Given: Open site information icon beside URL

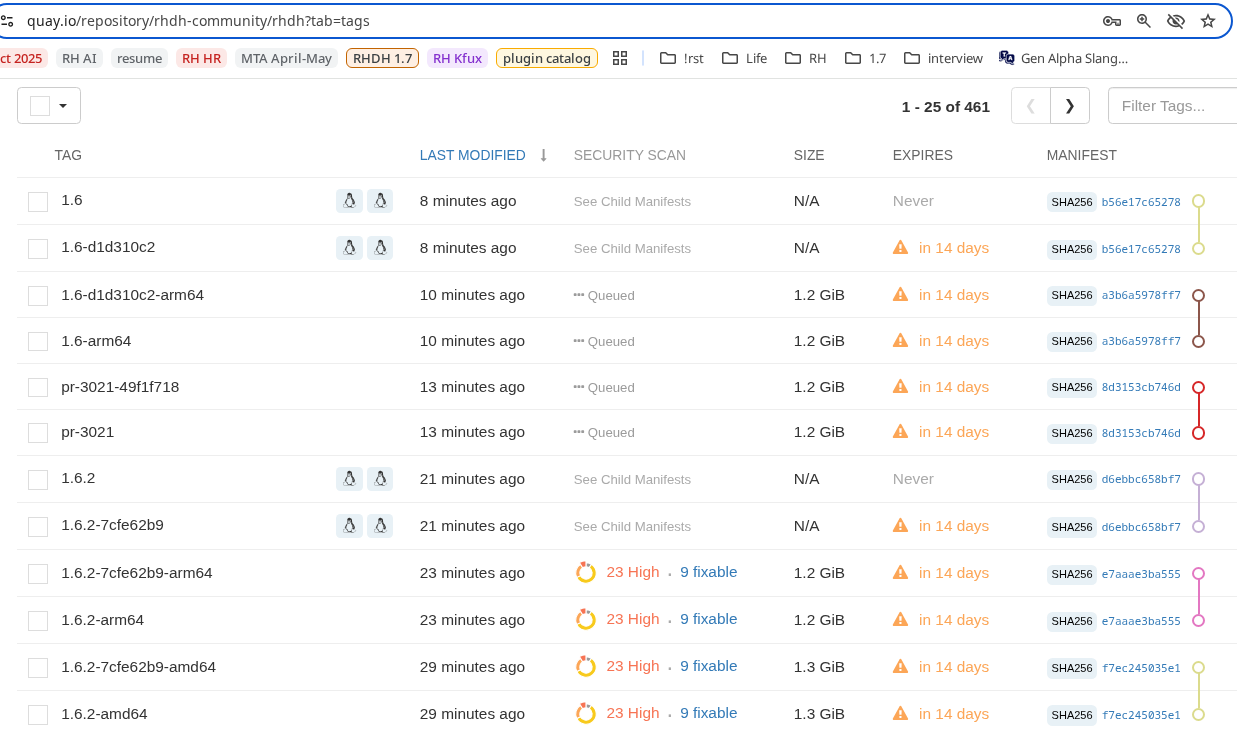Looking at the screenshot, I should point(7,20).
